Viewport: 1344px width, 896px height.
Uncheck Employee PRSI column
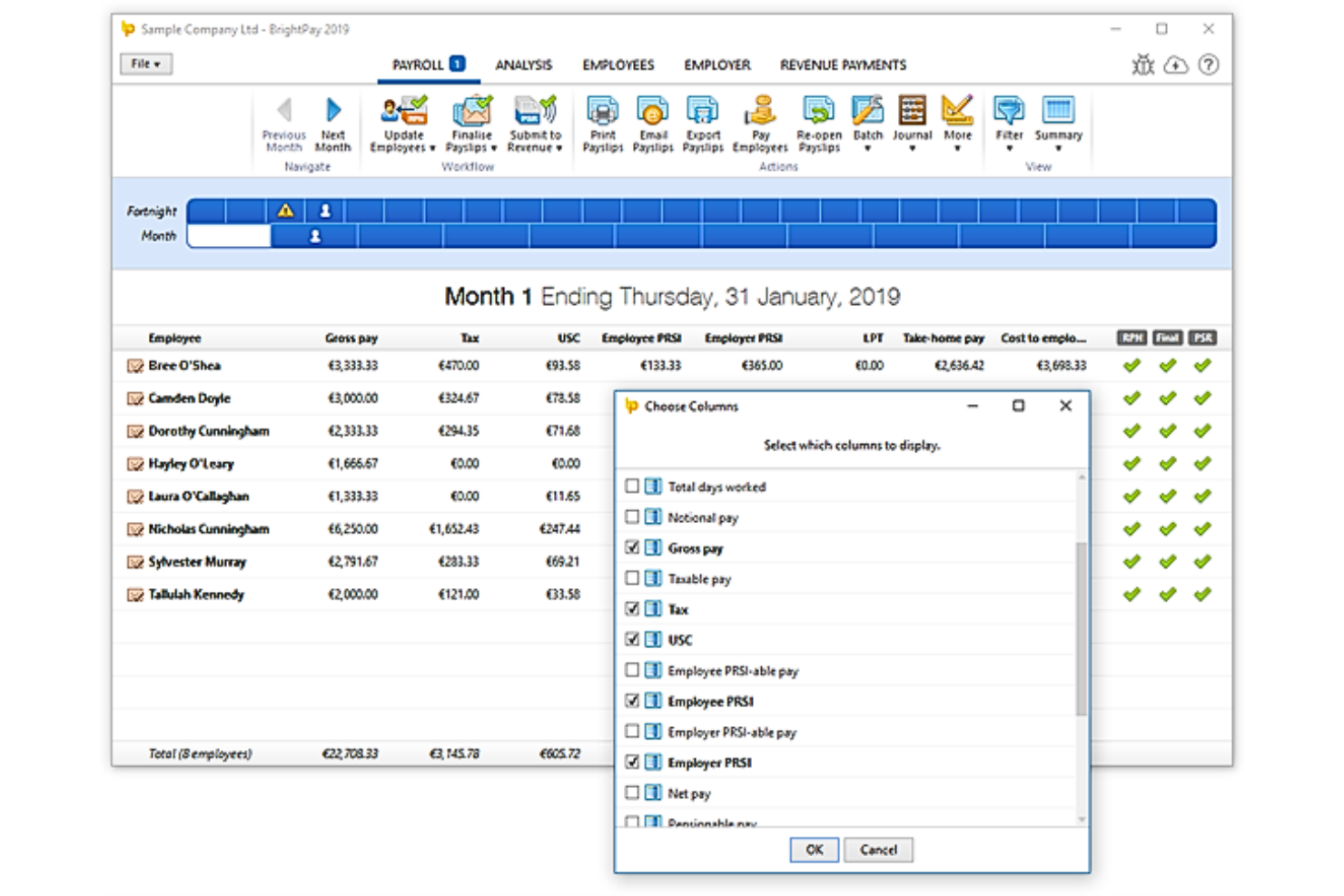click(632, 701)
